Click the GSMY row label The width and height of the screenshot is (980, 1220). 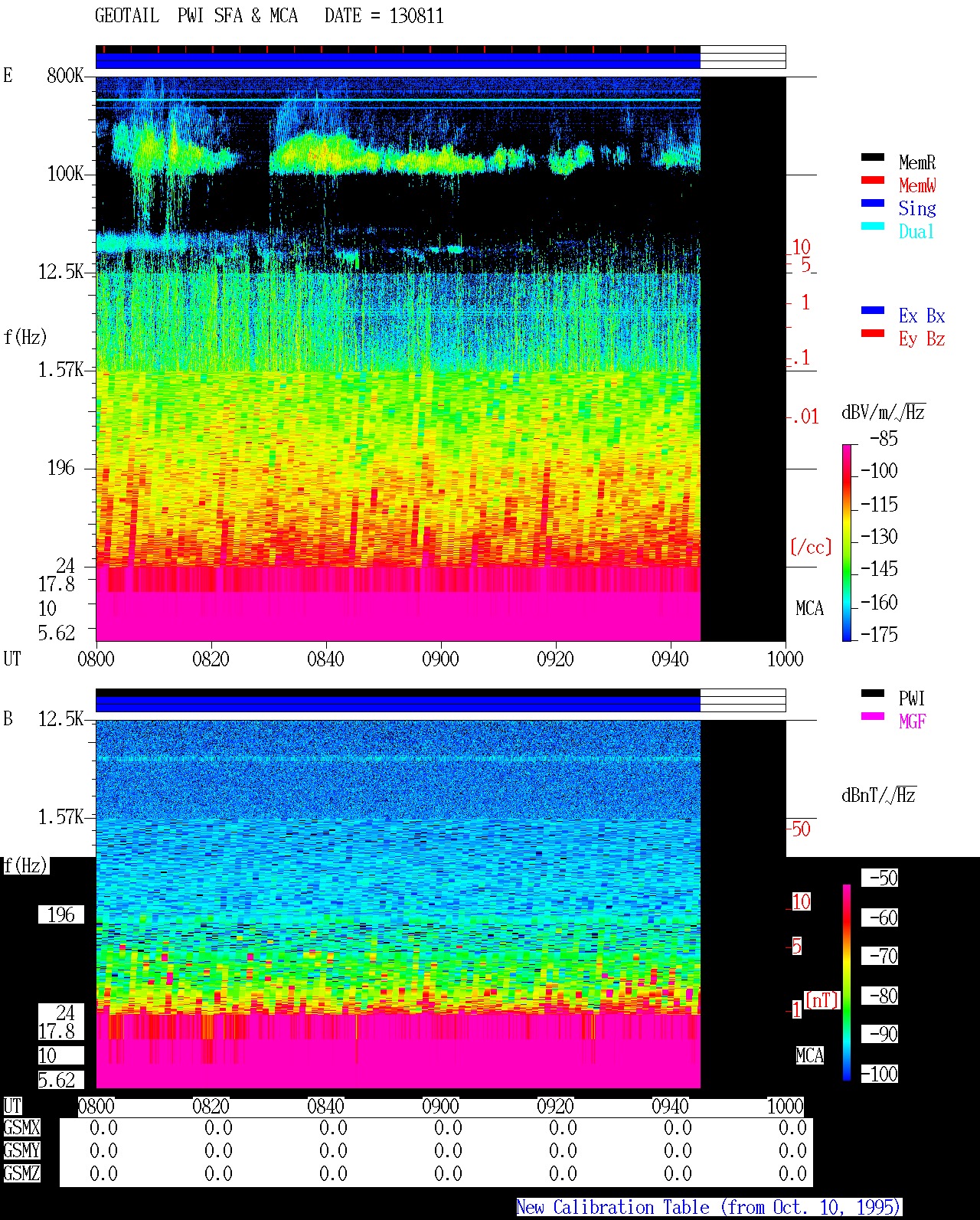point(21,1150)
